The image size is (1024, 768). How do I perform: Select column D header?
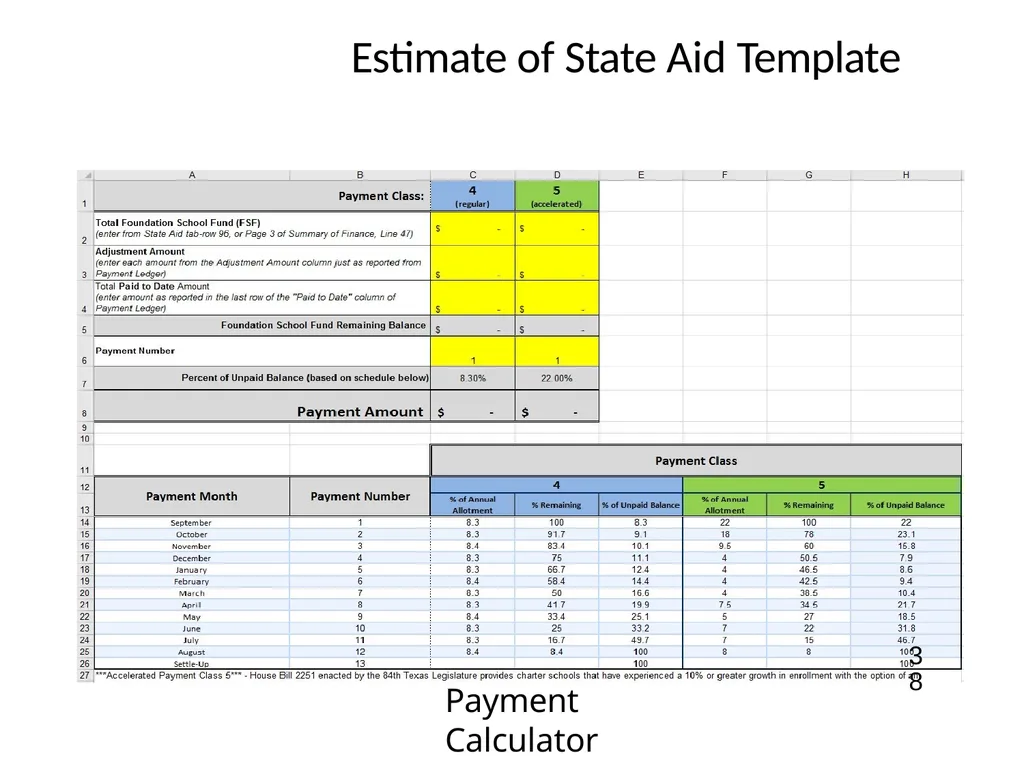coord(557,175)
